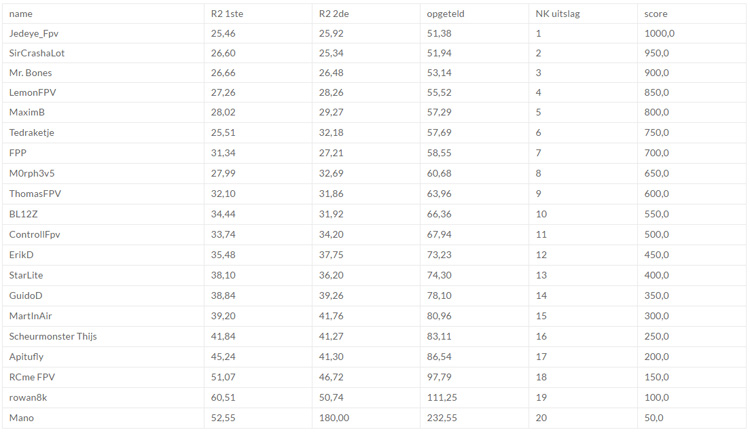750x432 pixels.
Task: Select the Apitufly name cell
Action: (26, 356)
